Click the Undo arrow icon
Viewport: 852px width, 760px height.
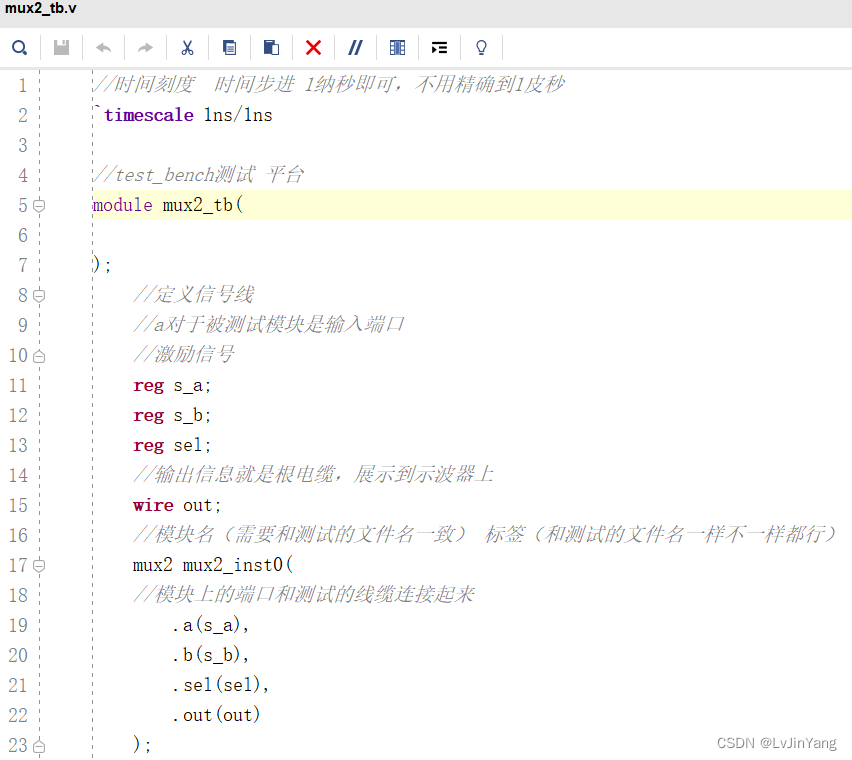coord(103,48)
